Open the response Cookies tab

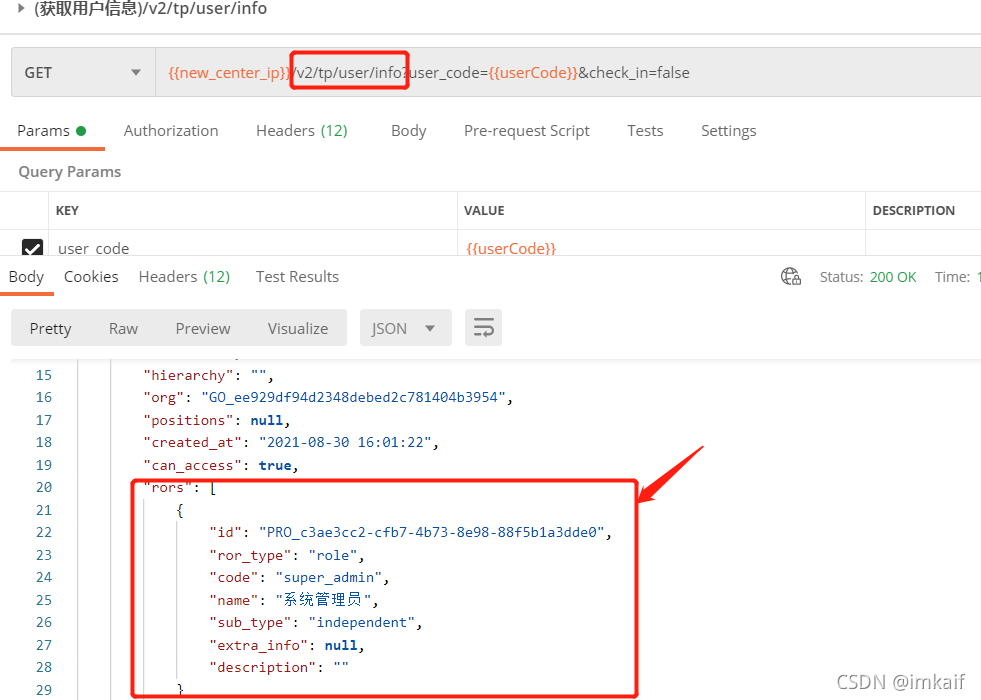point(91,276)
